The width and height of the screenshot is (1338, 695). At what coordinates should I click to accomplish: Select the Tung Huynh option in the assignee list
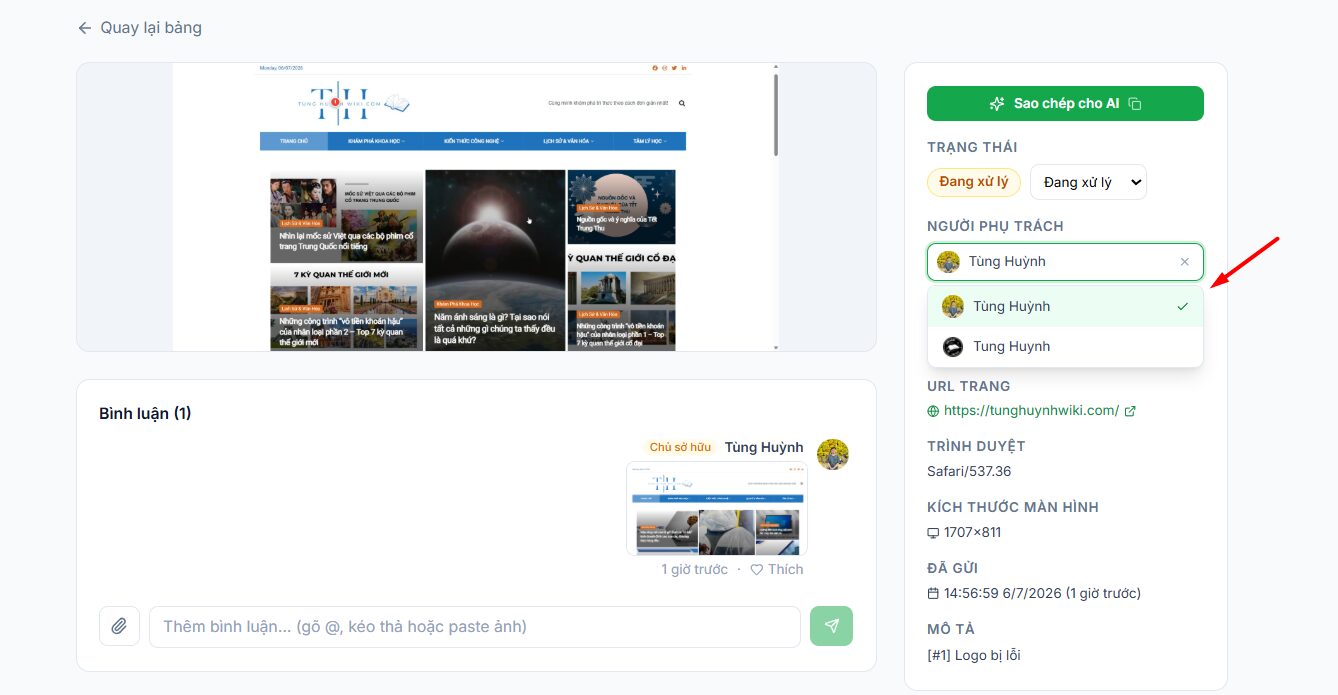(x=1065, y=346)
